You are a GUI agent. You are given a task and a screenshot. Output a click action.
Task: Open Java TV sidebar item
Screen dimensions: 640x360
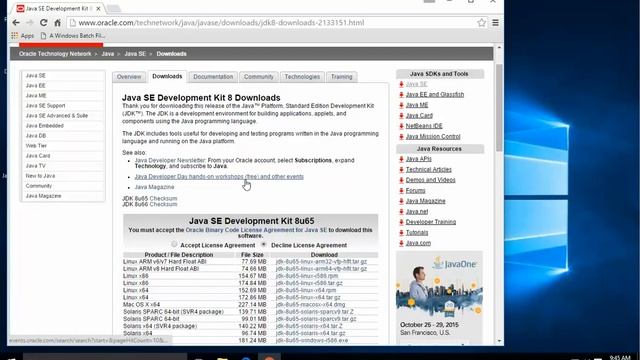click(x=36, y=166)
